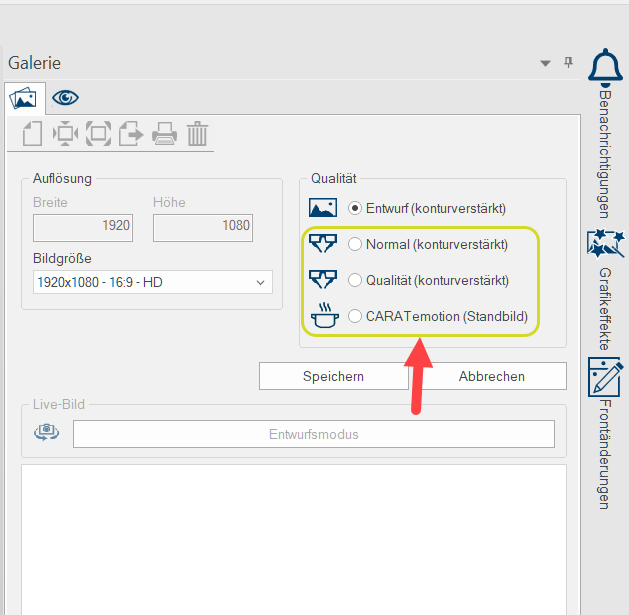Select Entwurf (konturverstärkt) quality option

[x=355, y=209]
